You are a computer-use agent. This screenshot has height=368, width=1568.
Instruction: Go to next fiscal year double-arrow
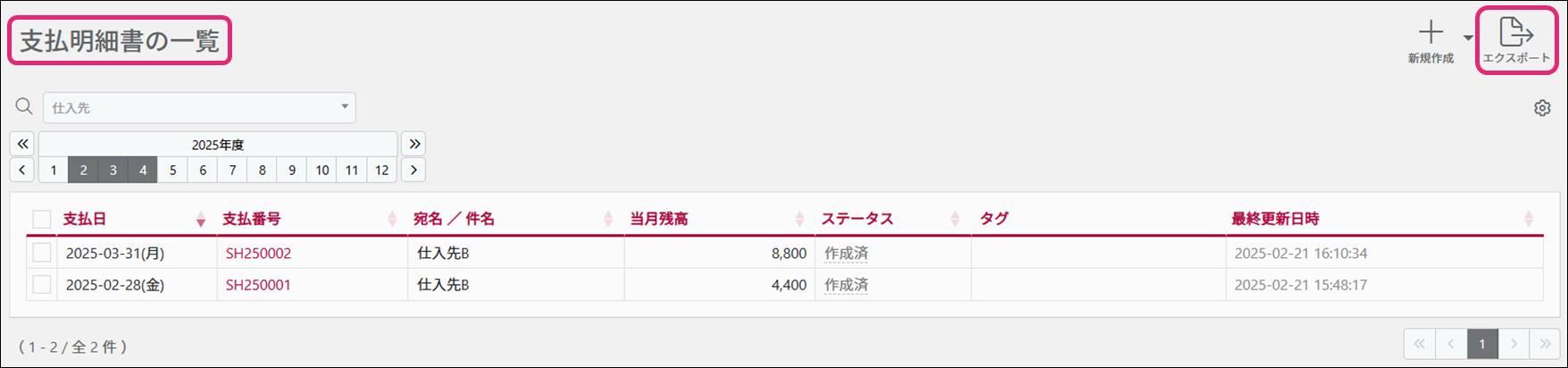[413, 144]
